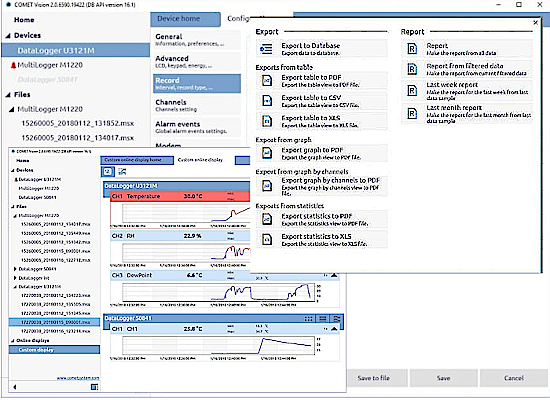Click the Export table to PDF icon

(267, 81)
